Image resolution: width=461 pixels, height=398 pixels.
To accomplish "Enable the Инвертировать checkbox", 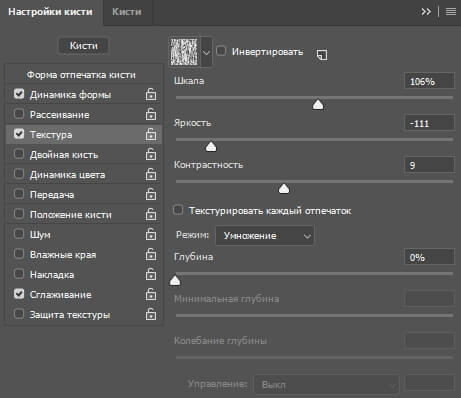I will click(x=221, y=51).
